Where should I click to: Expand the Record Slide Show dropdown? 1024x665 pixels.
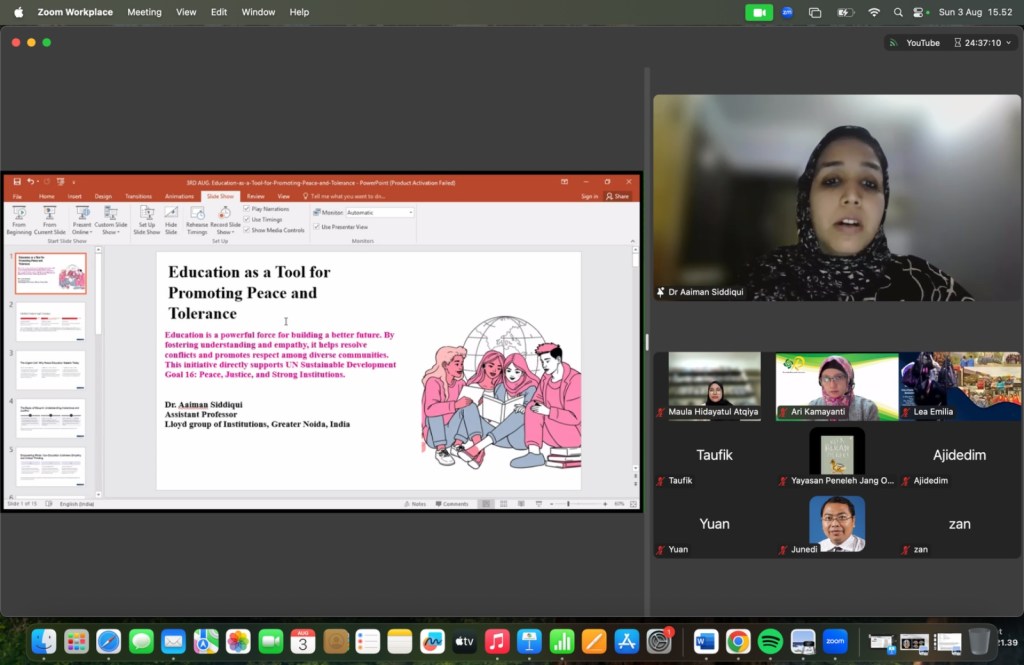click(x=225, y=232)
